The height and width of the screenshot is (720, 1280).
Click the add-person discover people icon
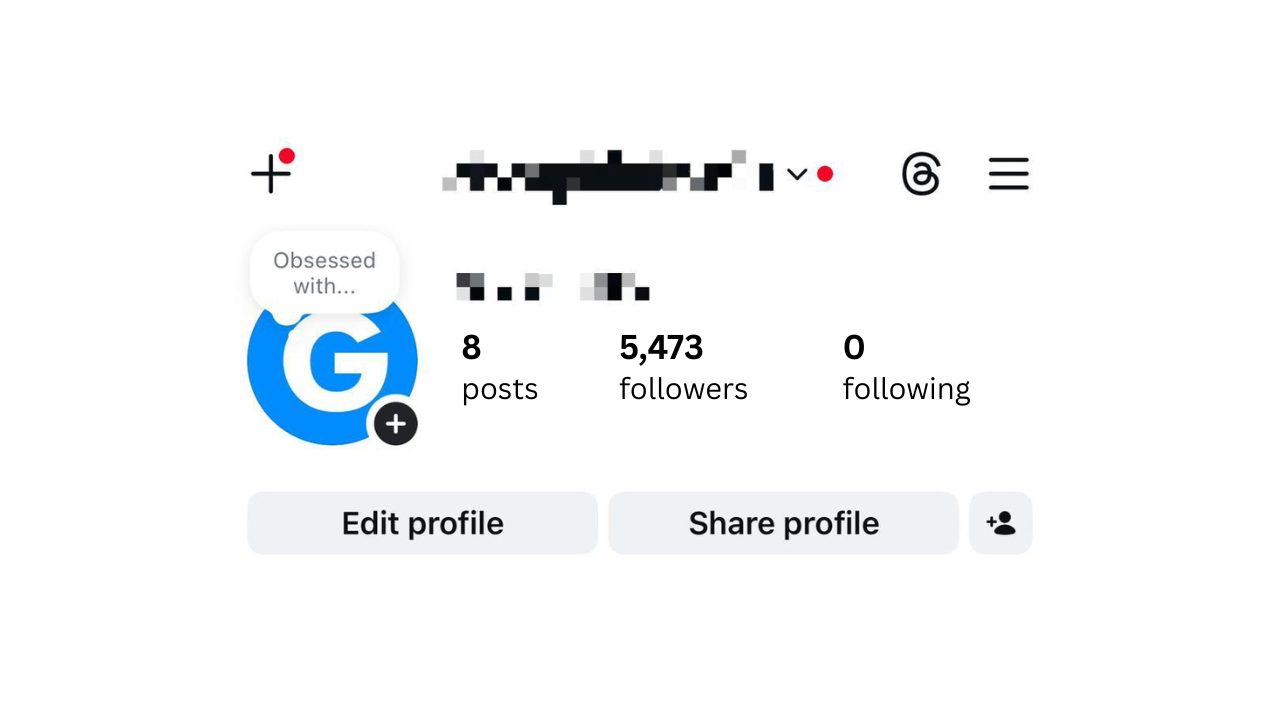coord(1000,523)
